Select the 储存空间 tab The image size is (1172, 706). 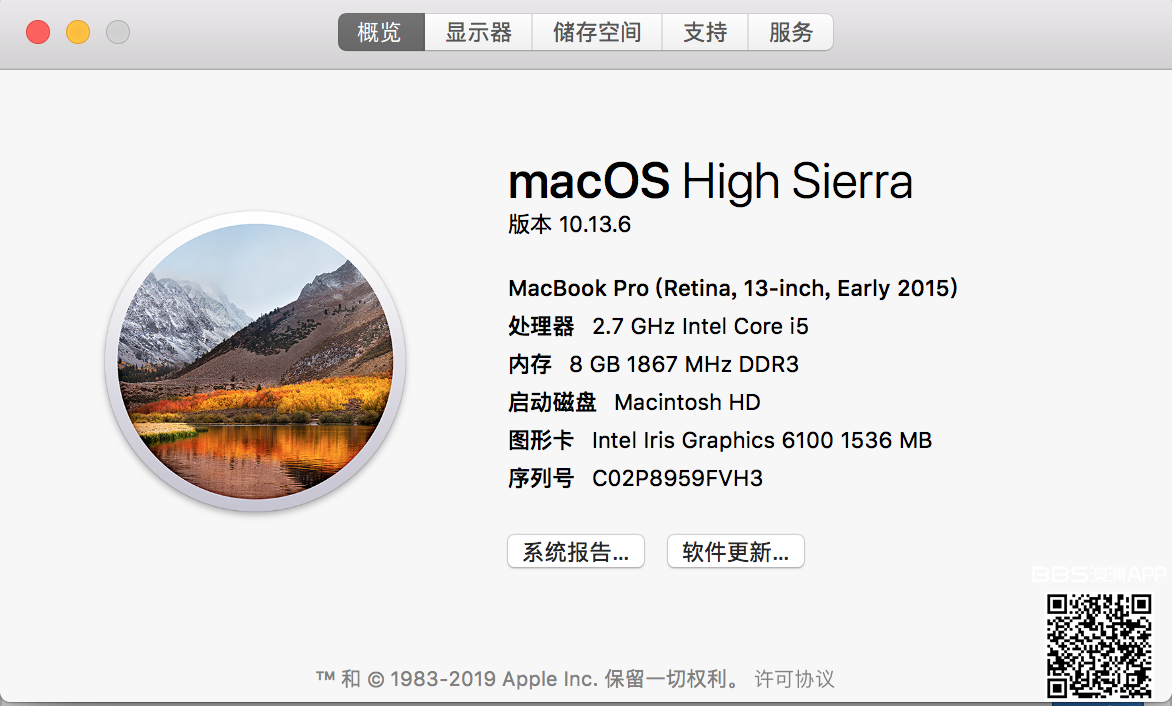(597, 32)
